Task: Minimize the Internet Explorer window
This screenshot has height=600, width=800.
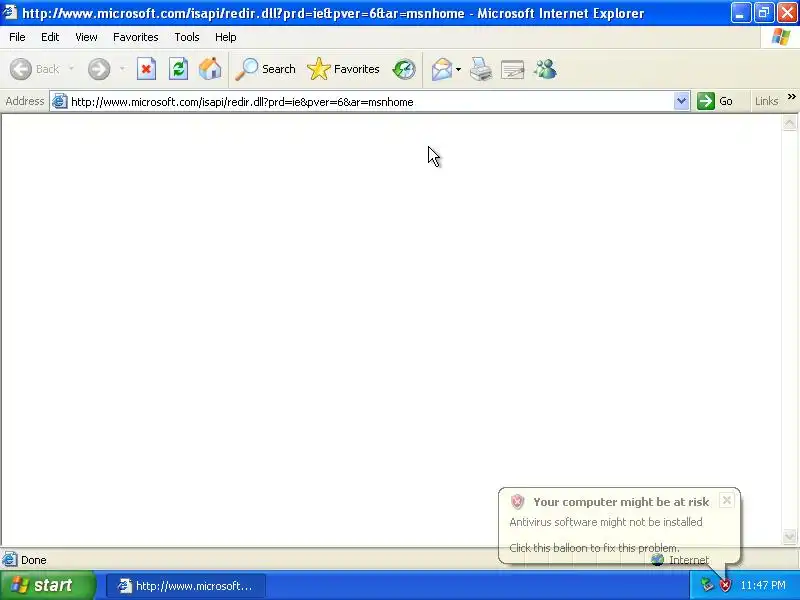Action: 740,13
